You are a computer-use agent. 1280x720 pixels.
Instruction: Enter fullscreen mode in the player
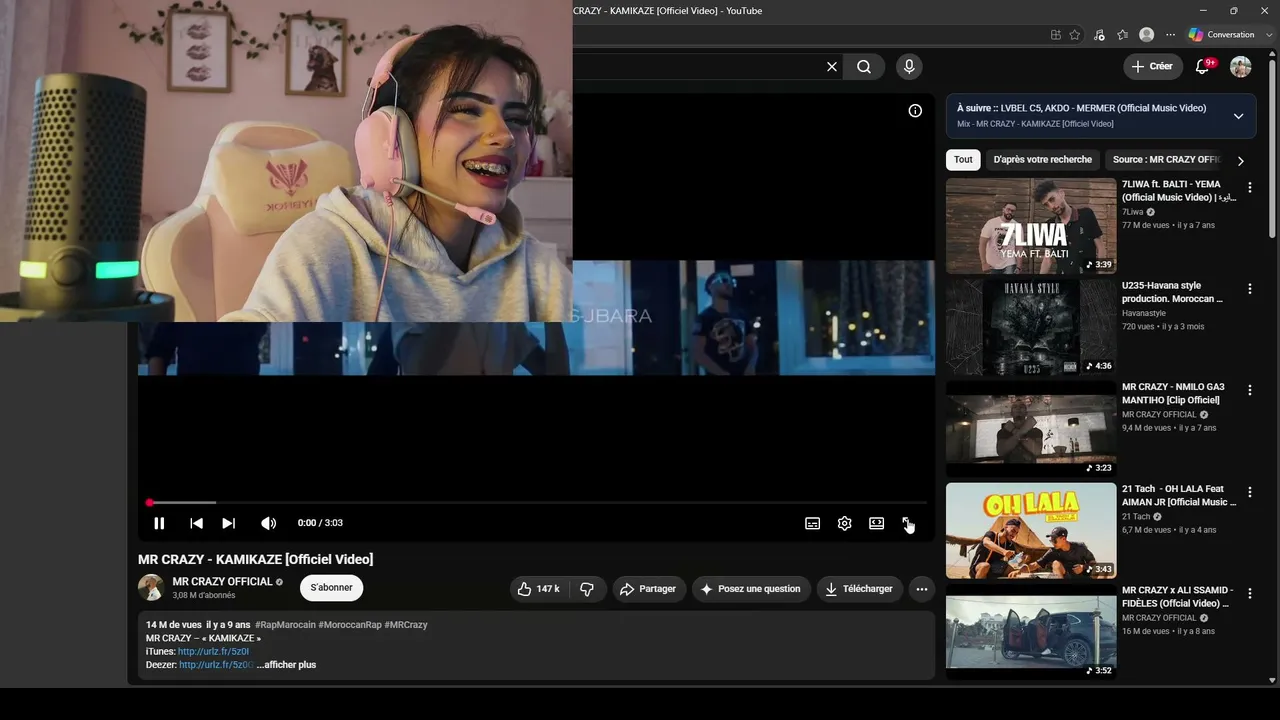tap(908, 523)
